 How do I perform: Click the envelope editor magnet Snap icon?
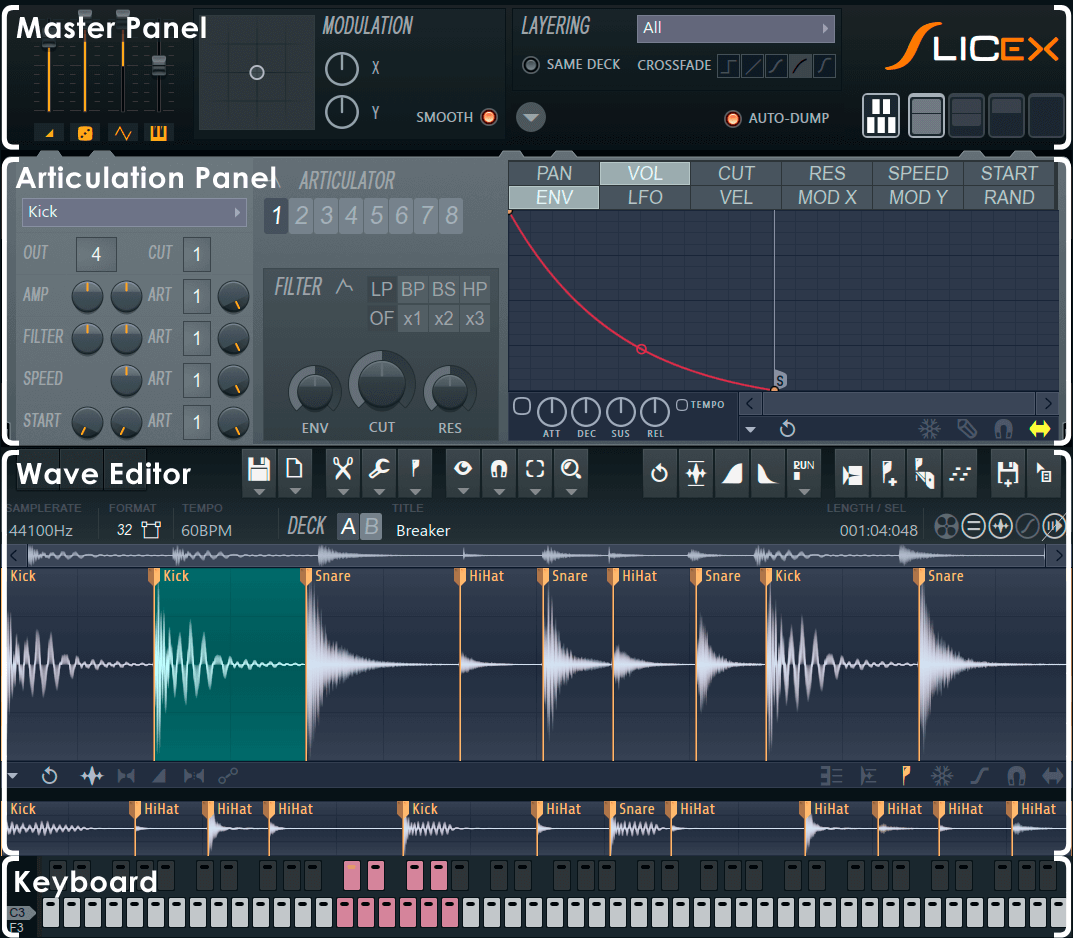pos(1003,429)
